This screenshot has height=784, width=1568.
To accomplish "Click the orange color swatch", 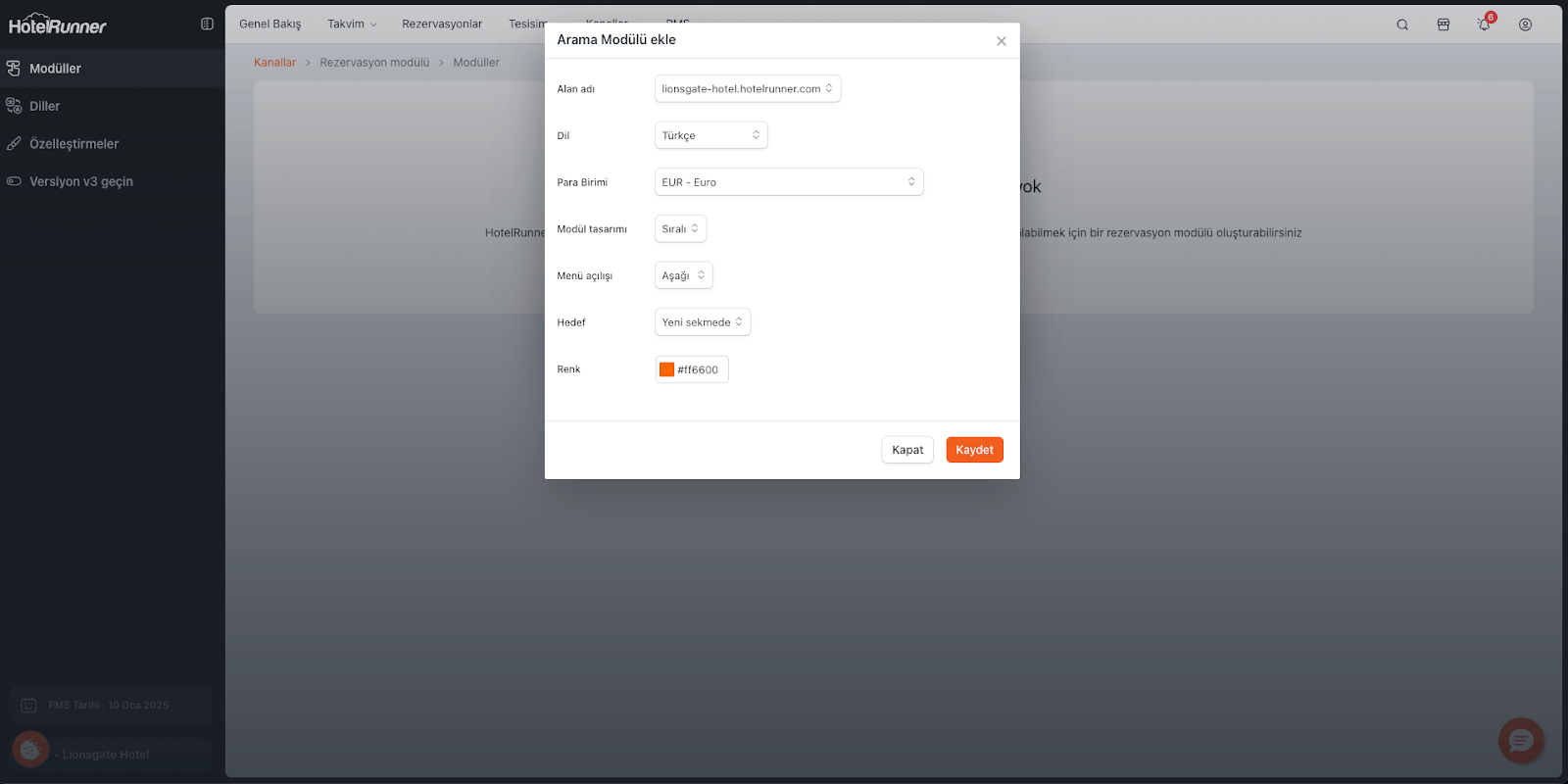I will pyautogui.click(x=667, y=369).
